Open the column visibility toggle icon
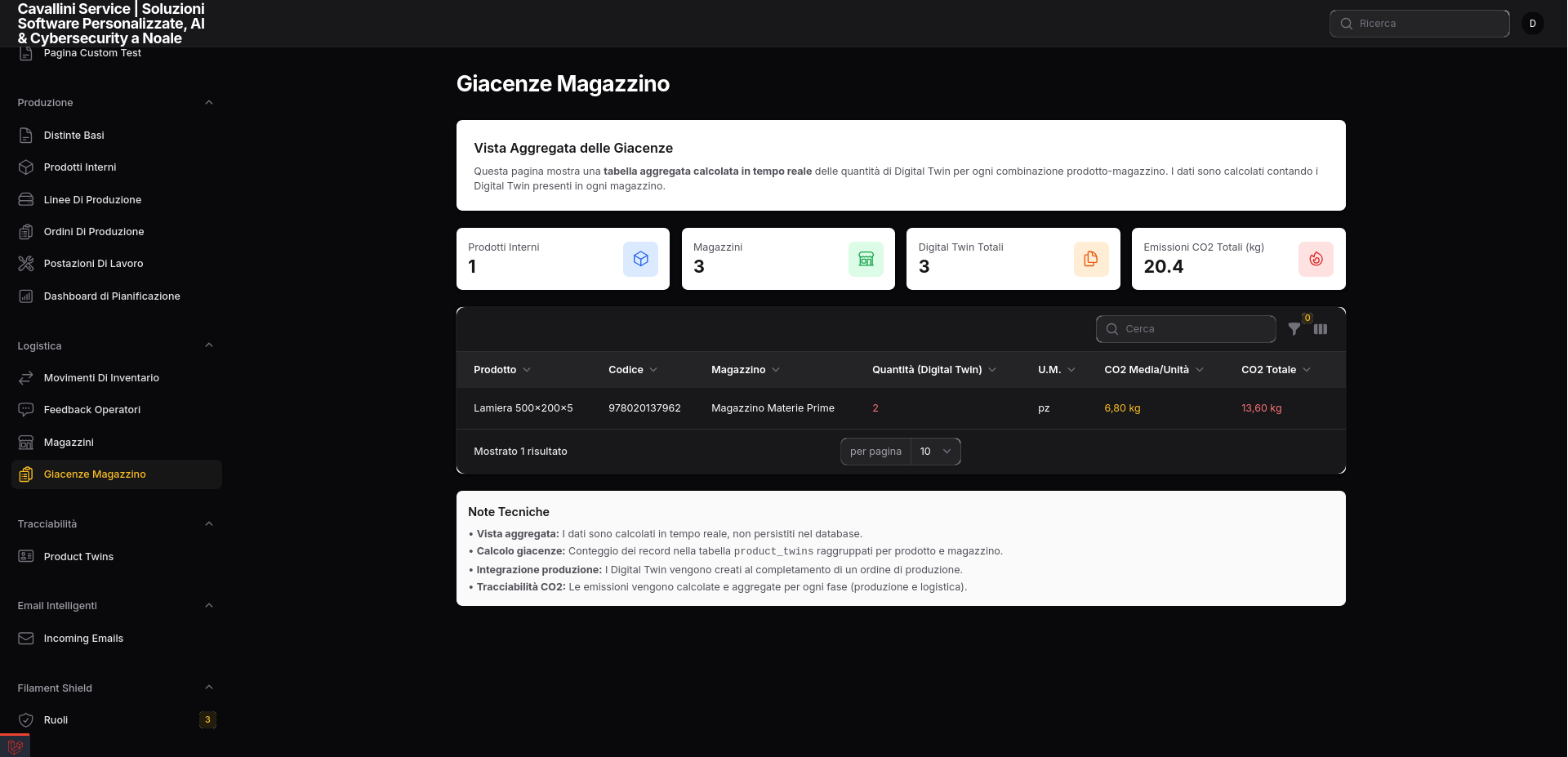Image resolution: width=1568 pixels, height=757 pixels. (1321, 329)
